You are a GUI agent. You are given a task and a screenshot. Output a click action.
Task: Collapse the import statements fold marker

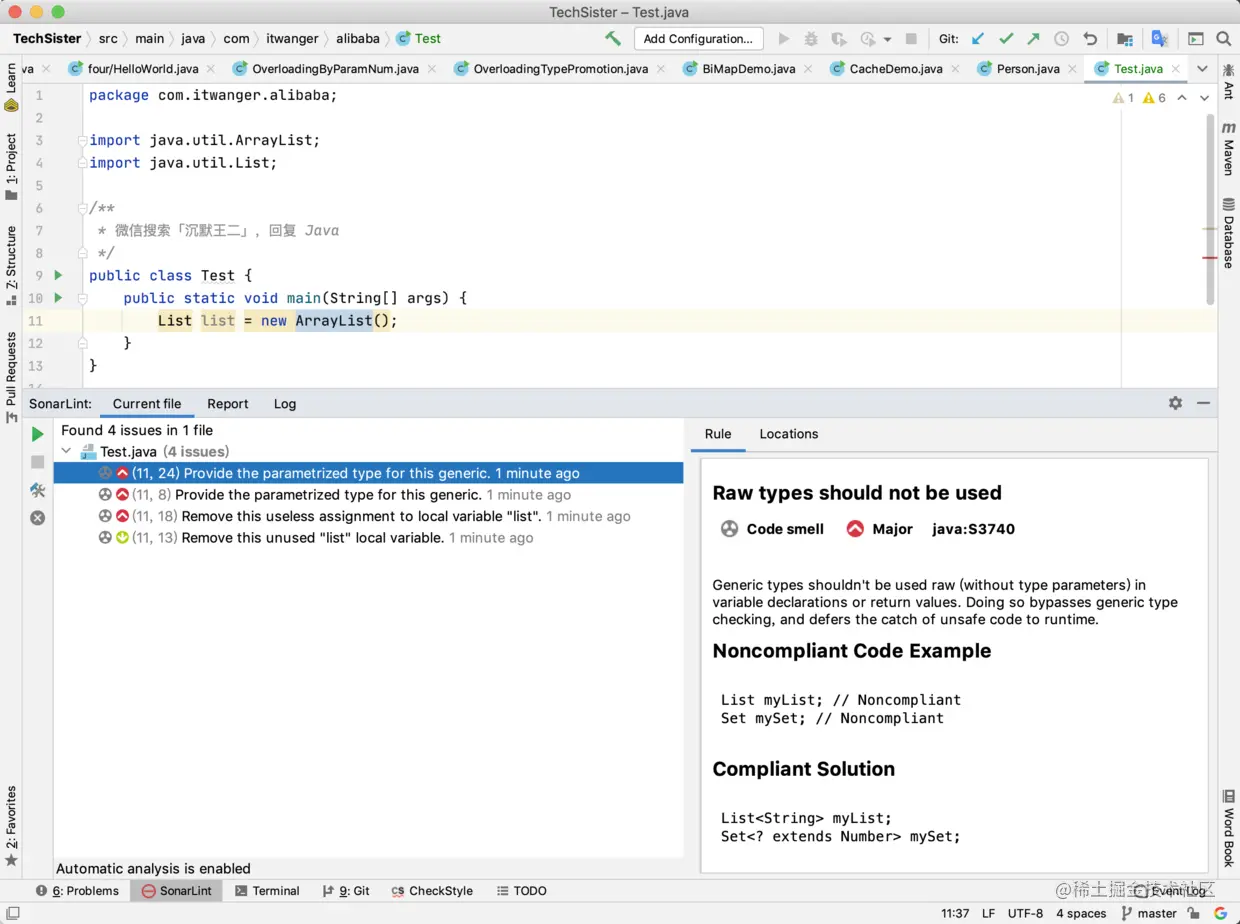82,140
